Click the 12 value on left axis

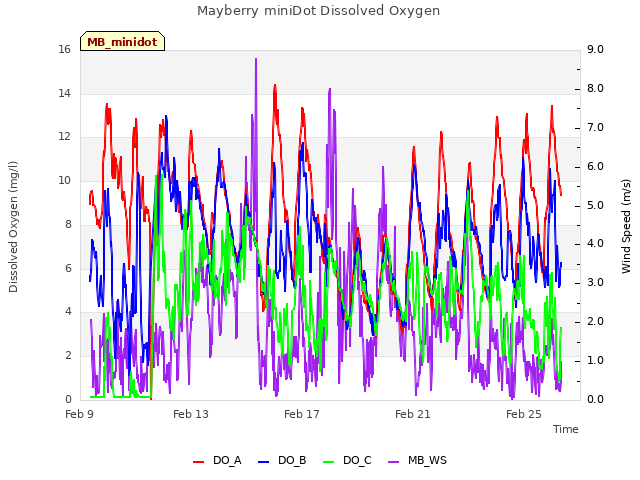[64, 137]
